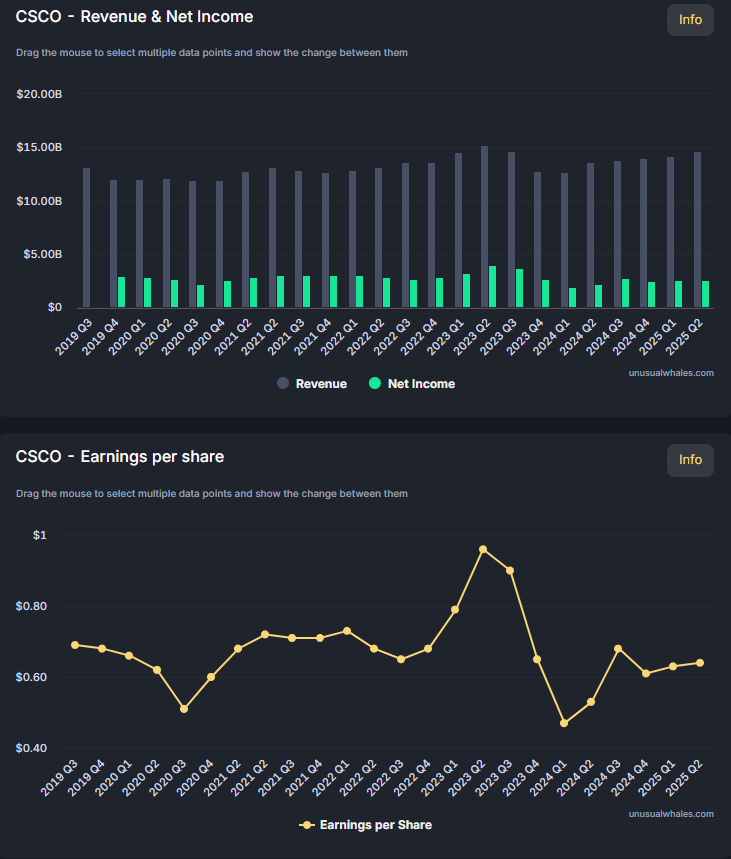Click the 2021 Q1 revenue bar
Image resolution: width=731 pixels, height=859 pixels.
pos(245,240)
